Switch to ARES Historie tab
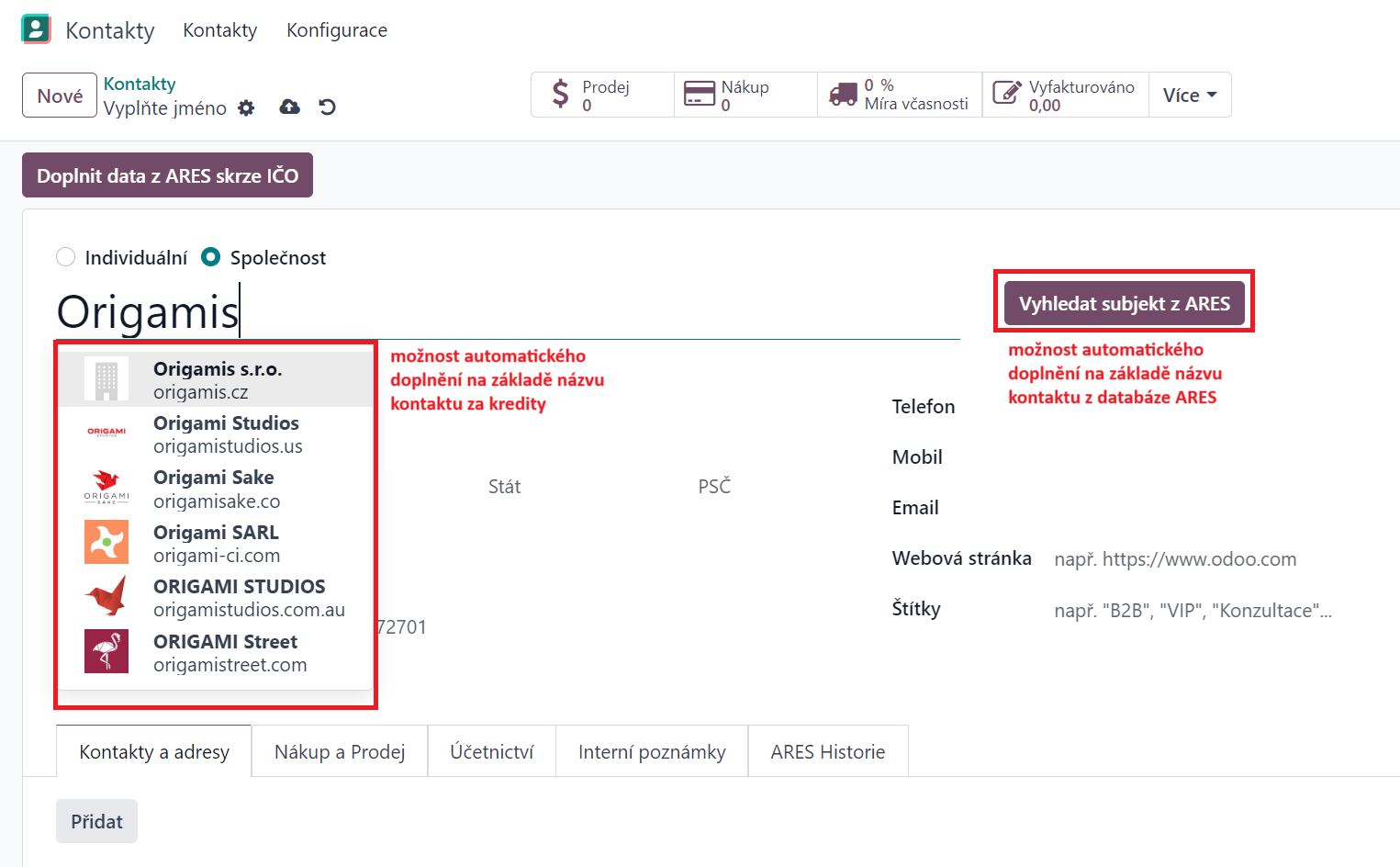The height and width of the screenshot is (867, 1400). (828, 751)
